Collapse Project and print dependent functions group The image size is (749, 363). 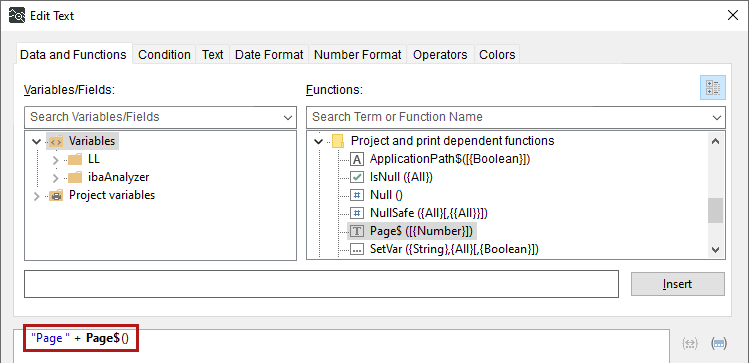tap(319, 141)
